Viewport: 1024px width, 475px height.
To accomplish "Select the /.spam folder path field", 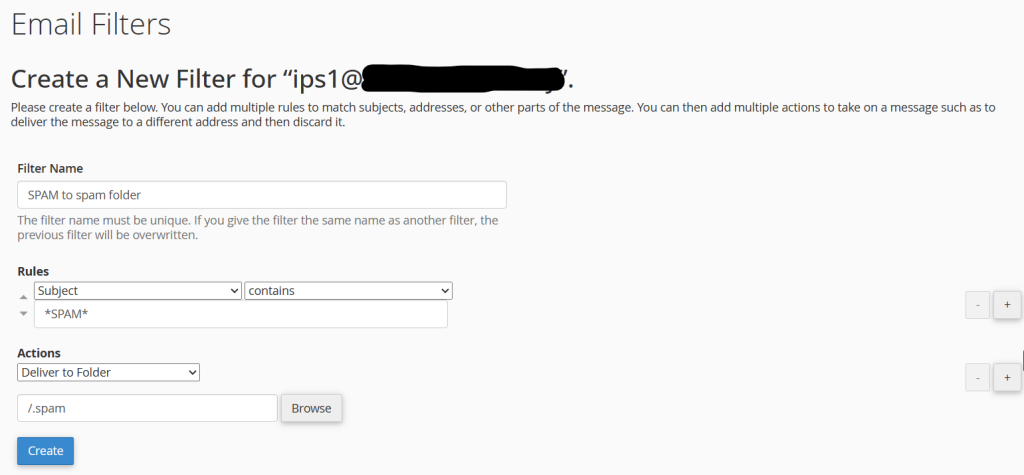I will pyautogui.click(x=147, y=408).
